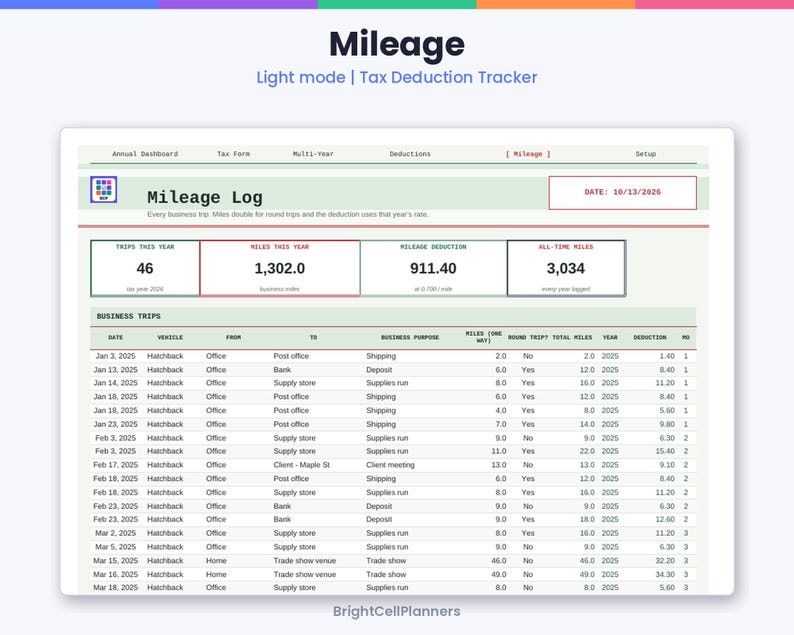This screenshot has height=635, width=794.
Task: Click total miles 18.0 cell
Action: coord(587,520)
